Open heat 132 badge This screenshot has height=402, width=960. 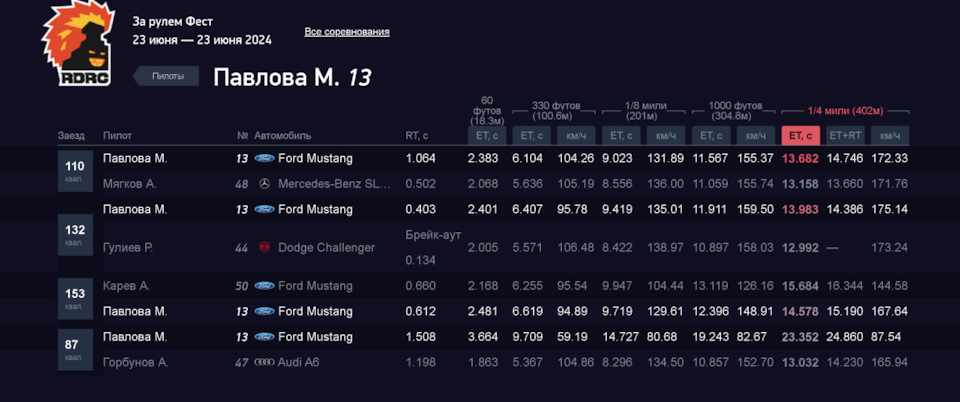pyautogui.click(x=75, y=235)
